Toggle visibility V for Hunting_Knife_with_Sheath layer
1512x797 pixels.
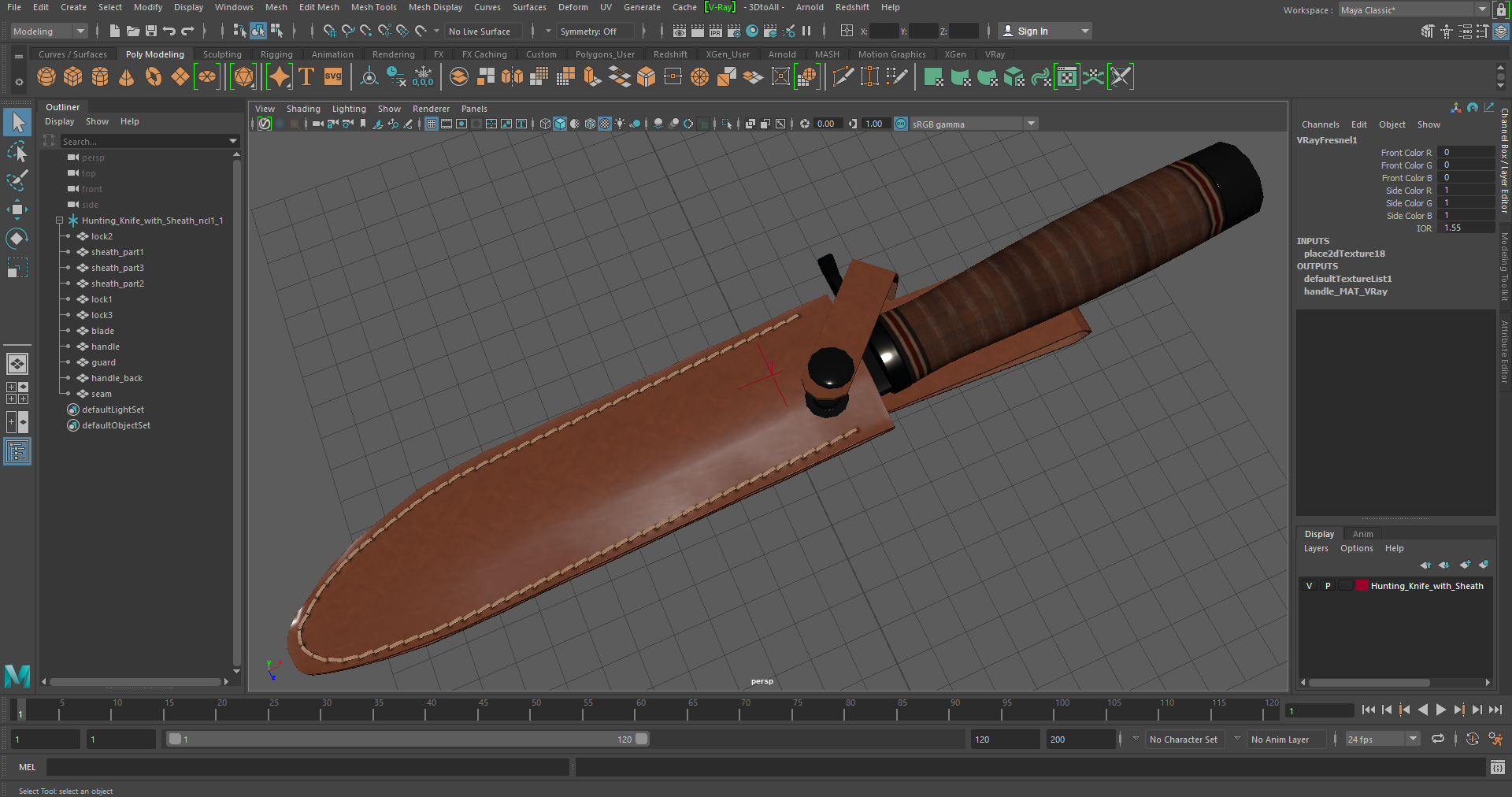tap(1309, 585)
